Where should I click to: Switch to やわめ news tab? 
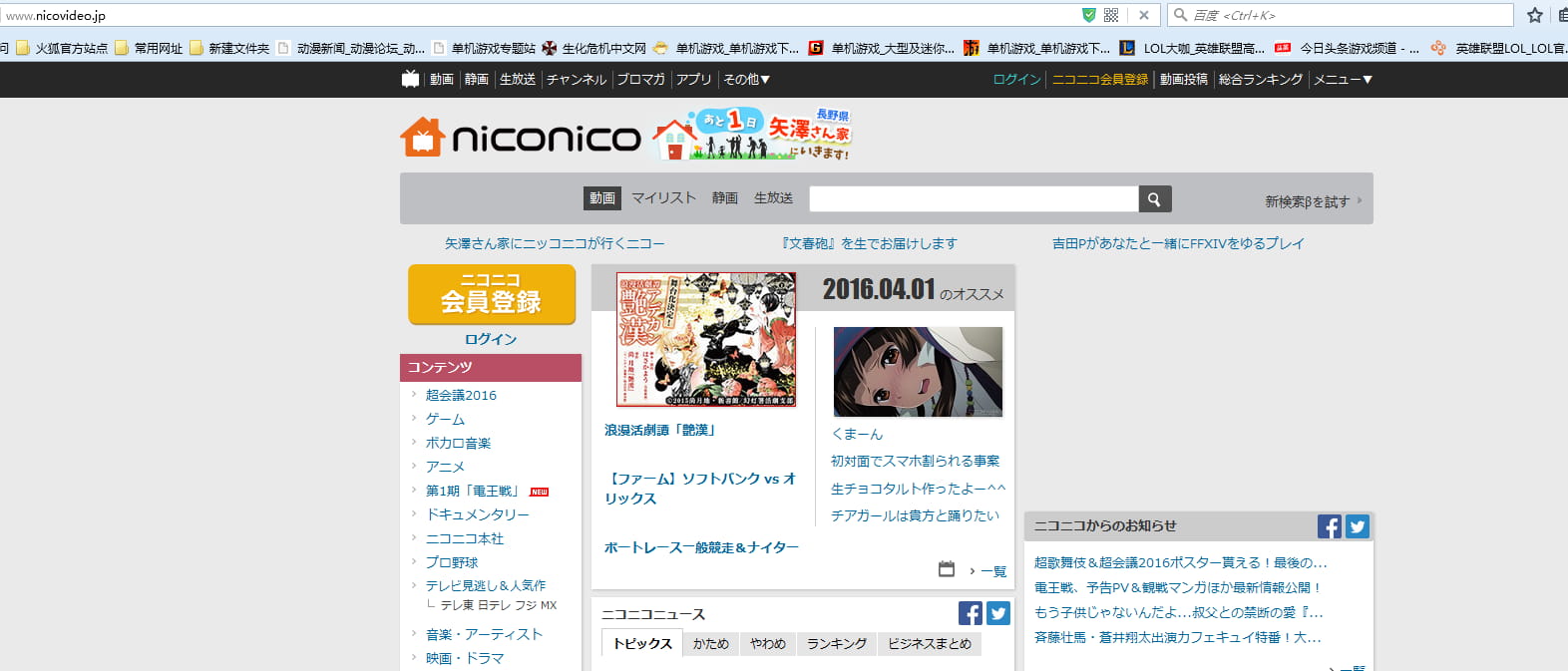pos(768,644)
